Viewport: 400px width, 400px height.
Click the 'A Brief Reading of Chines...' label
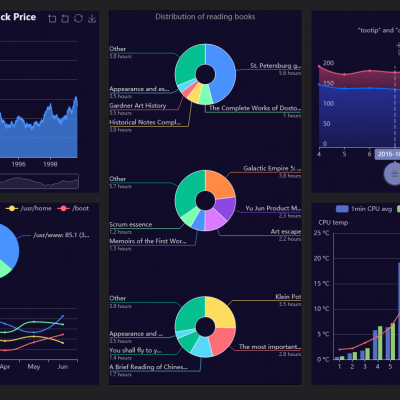(148, 367)
